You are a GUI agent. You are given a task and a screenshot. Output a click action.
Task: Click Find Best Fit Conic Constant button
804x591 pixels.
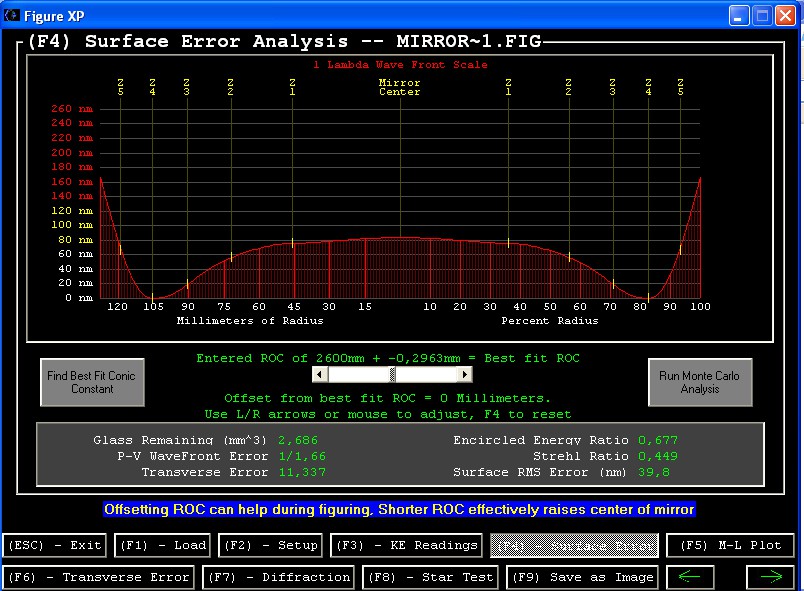(x=92, y=382)
